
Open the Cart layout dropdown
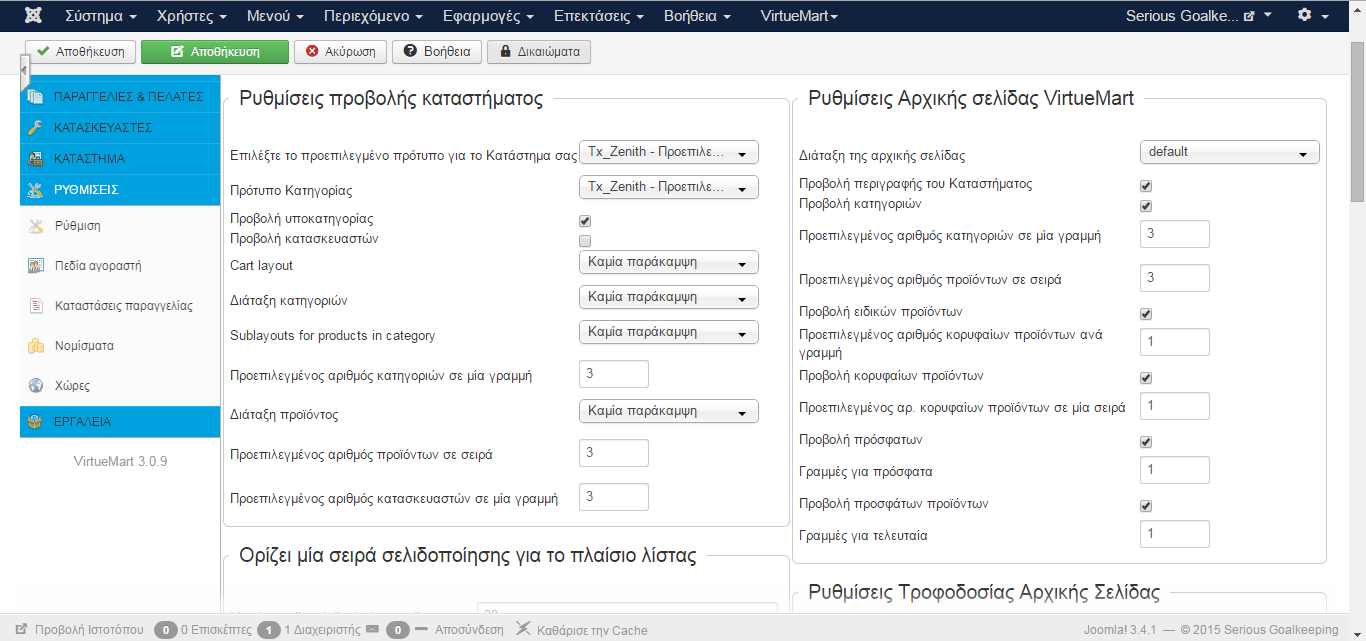(669, 262)
